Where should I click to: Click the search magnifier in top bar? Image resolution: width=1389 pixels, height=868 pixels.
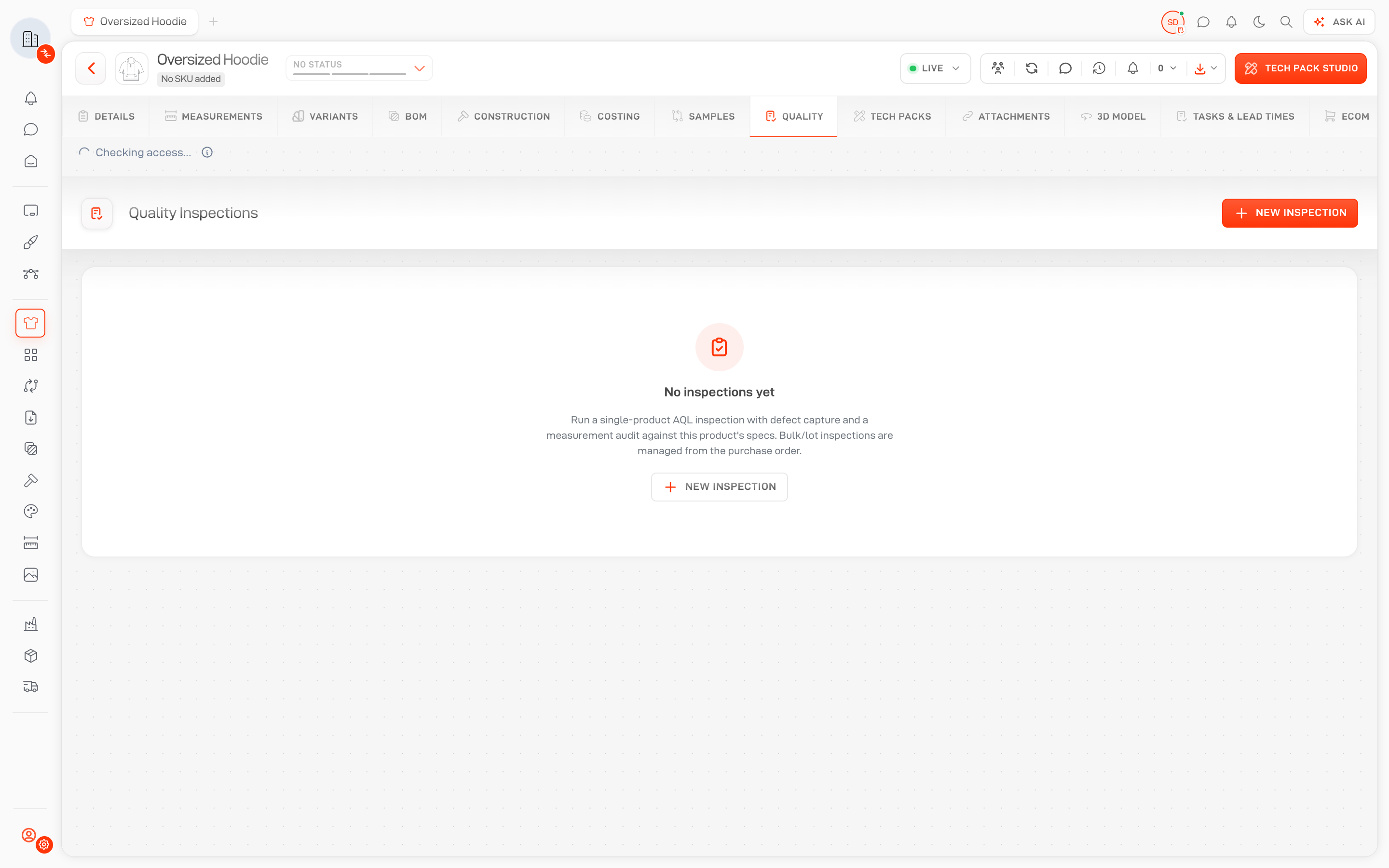pyautogui.click(x=1286, y=22)
